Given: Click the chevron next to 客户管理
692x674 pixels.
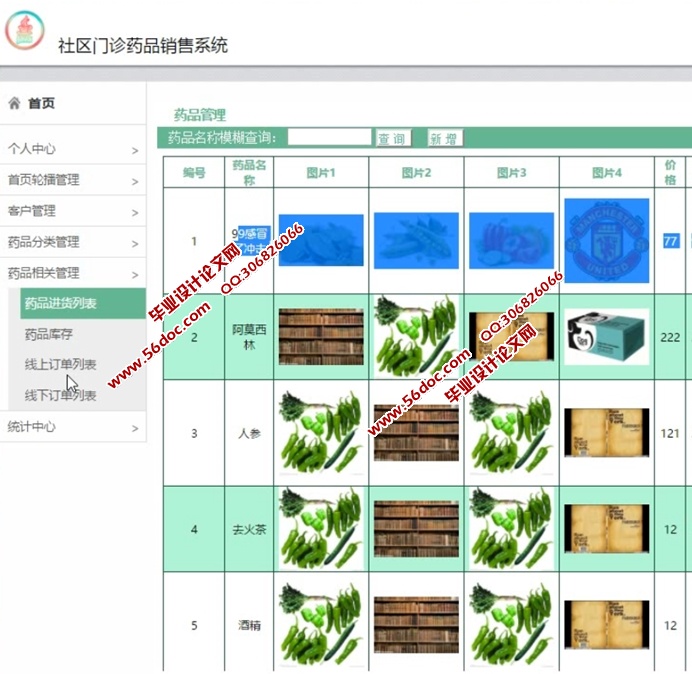Looking at the screenshot, I should tap(135, 213).
